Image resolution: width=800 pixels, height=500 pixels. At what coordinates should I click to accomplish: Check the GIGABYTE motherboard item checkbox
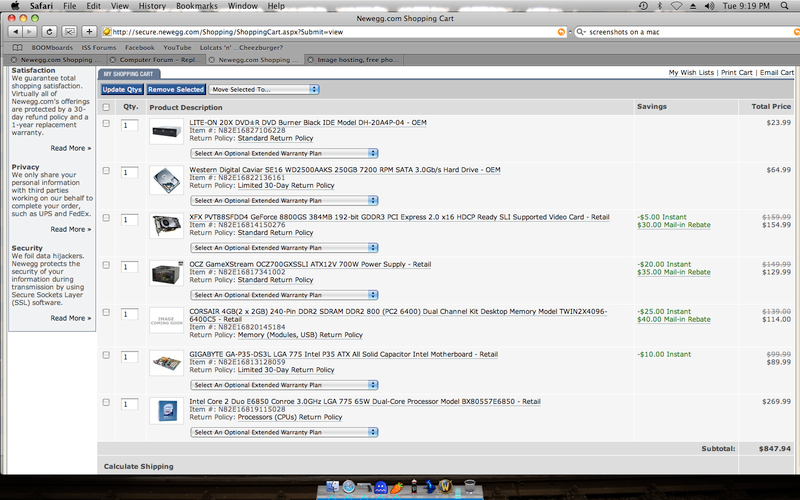click(x=106, y=355)
